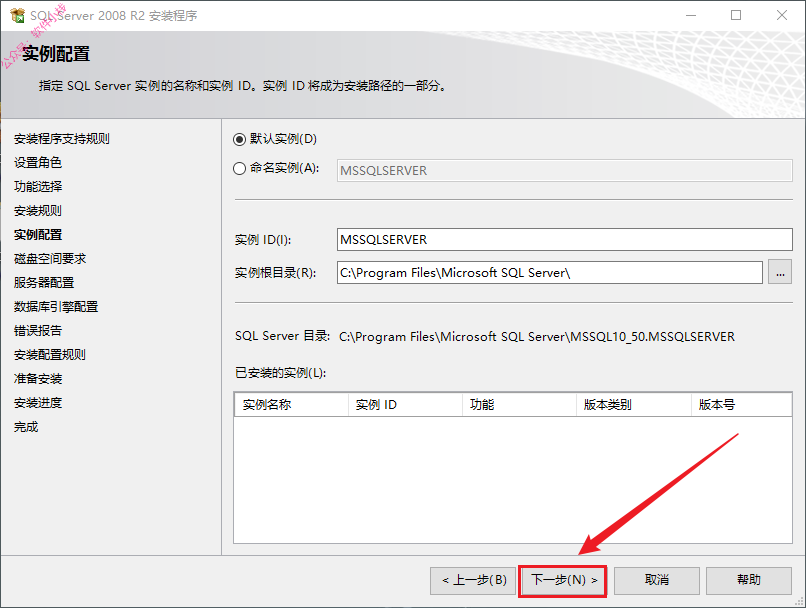Image resolution: width=806 pixels, height=608 pixels.
Task: Click the 实例根目录(R) path field
Action: click(549, 272)
